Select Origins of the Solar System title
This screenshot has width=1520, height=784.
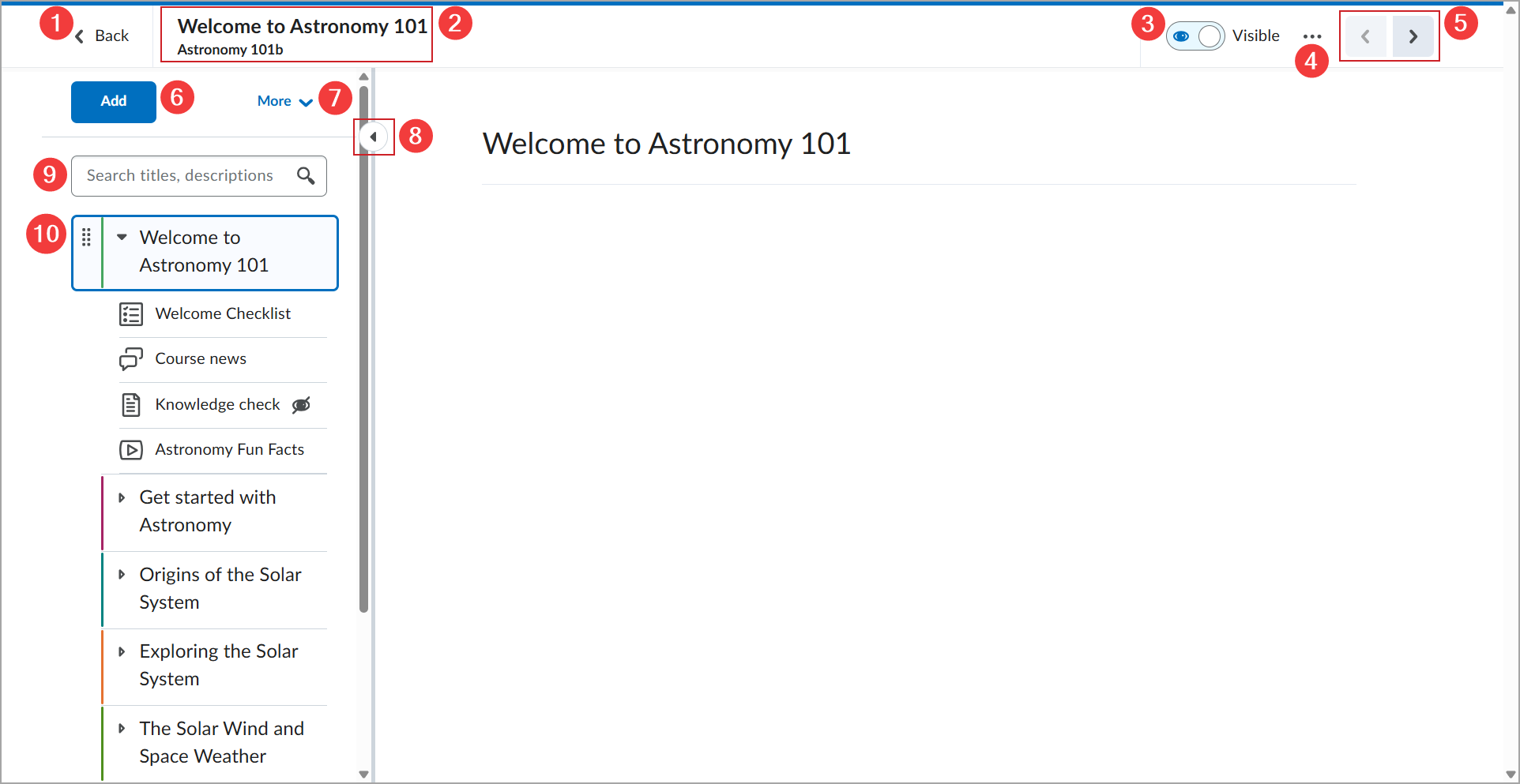[x=220, y=588]
